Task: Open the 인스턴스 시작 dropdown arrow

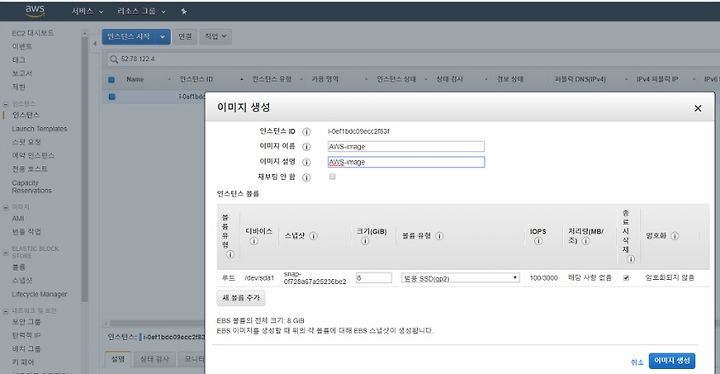Action: tap(163, 37)
